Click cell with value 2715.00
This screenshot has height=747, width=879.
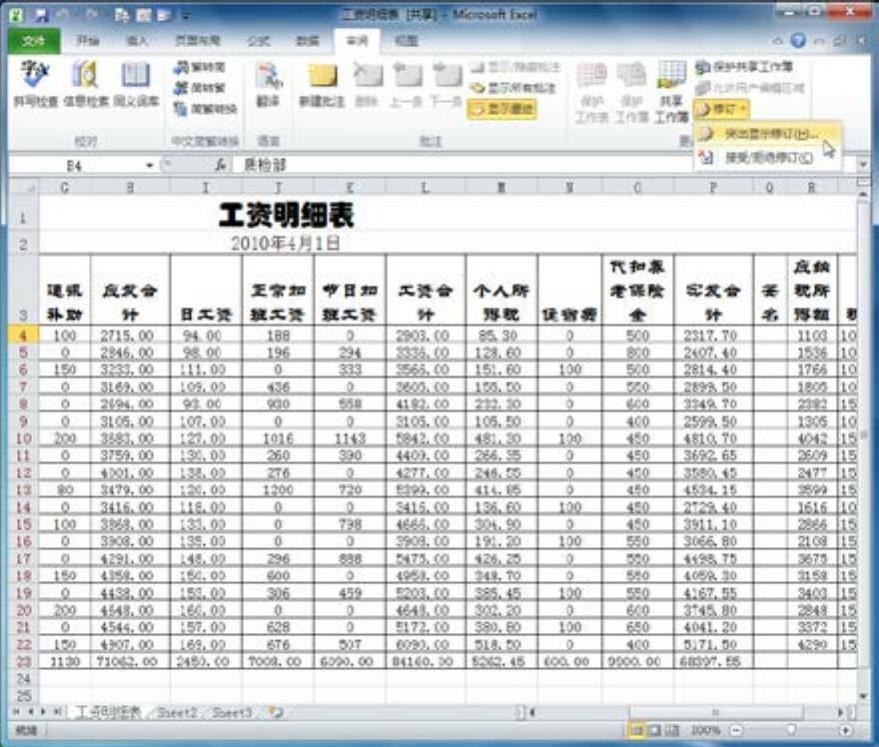tap(130, 335)
